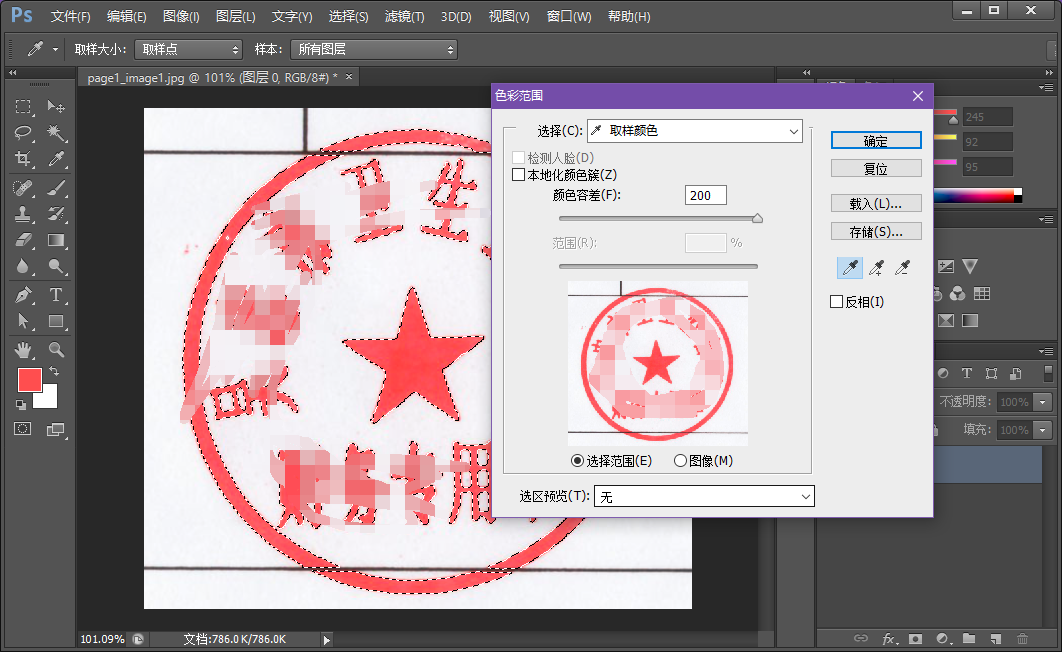This screenshot has height=652, width=1062.
Task: Click the red foreground color swatch
Action: pyautogui.click(x=30, y=380)
